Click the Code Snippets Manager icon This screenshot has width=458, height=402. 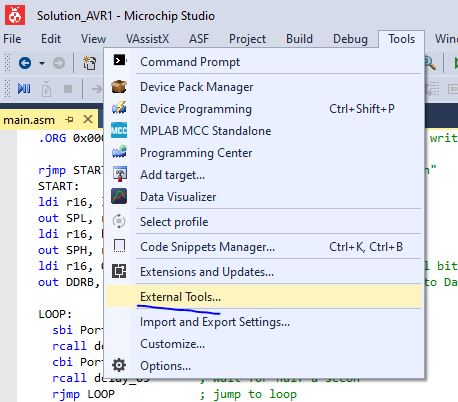pos(119,246)
